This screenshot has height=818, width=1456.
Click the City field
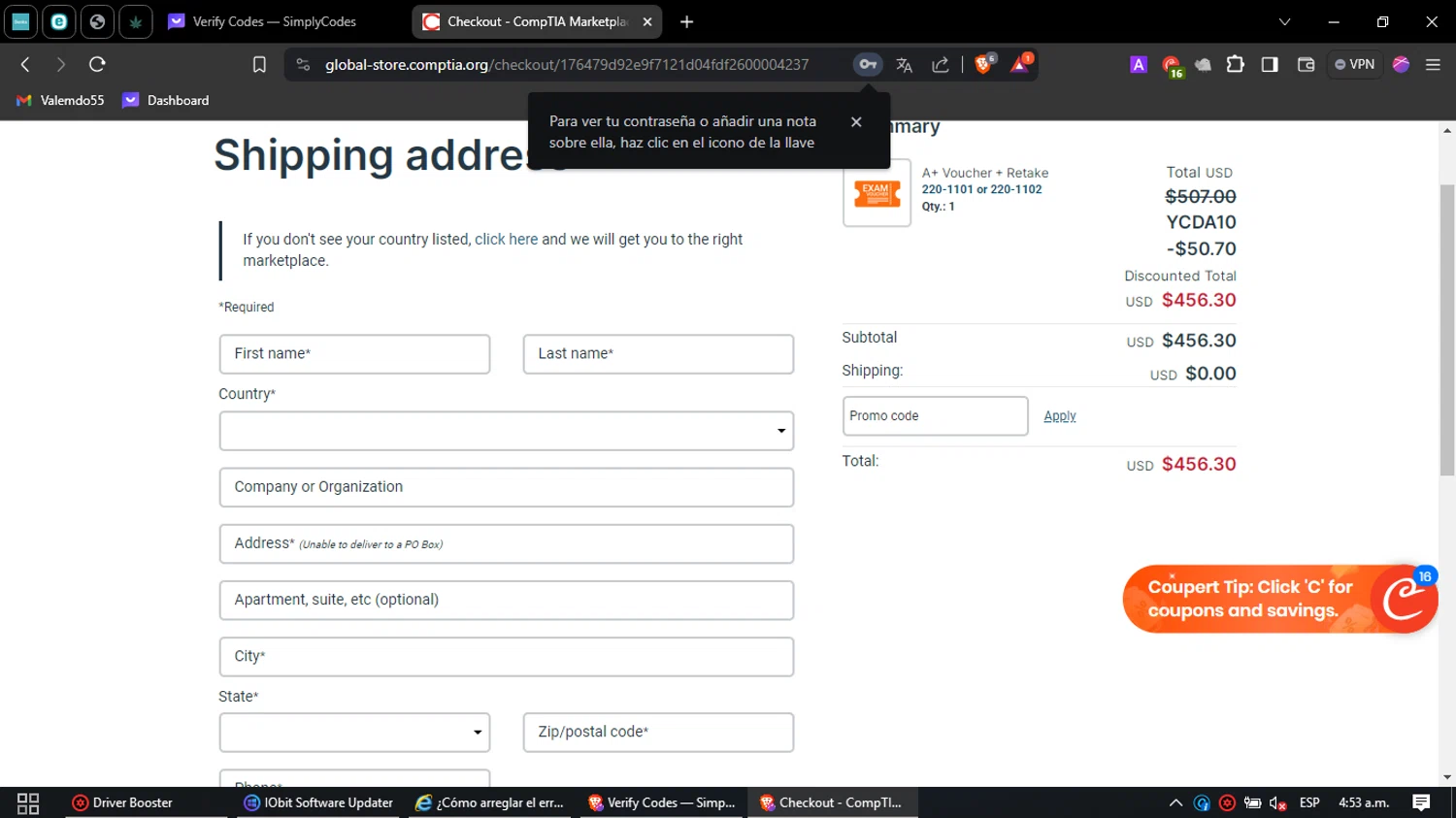(506, 656)
